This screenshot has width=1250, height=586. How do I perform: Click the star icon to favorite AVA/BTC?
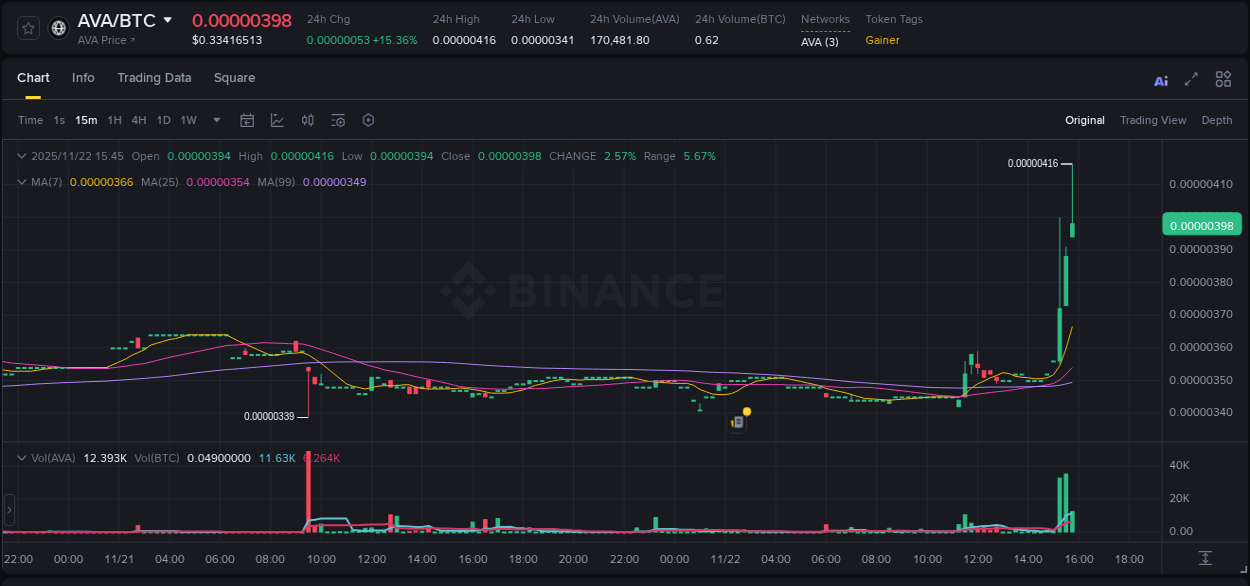(28, 28)
